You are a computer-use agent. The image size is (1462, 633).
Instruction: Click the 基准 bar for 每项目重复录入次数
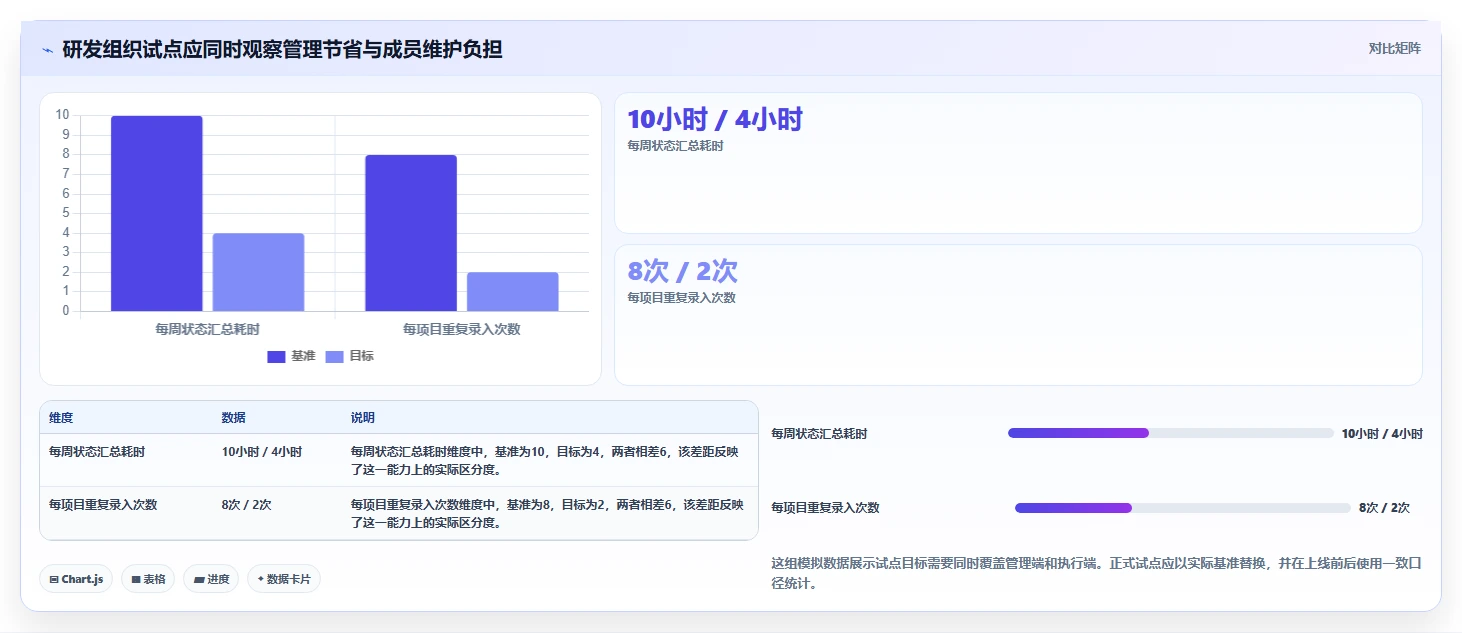coord(411,233)
